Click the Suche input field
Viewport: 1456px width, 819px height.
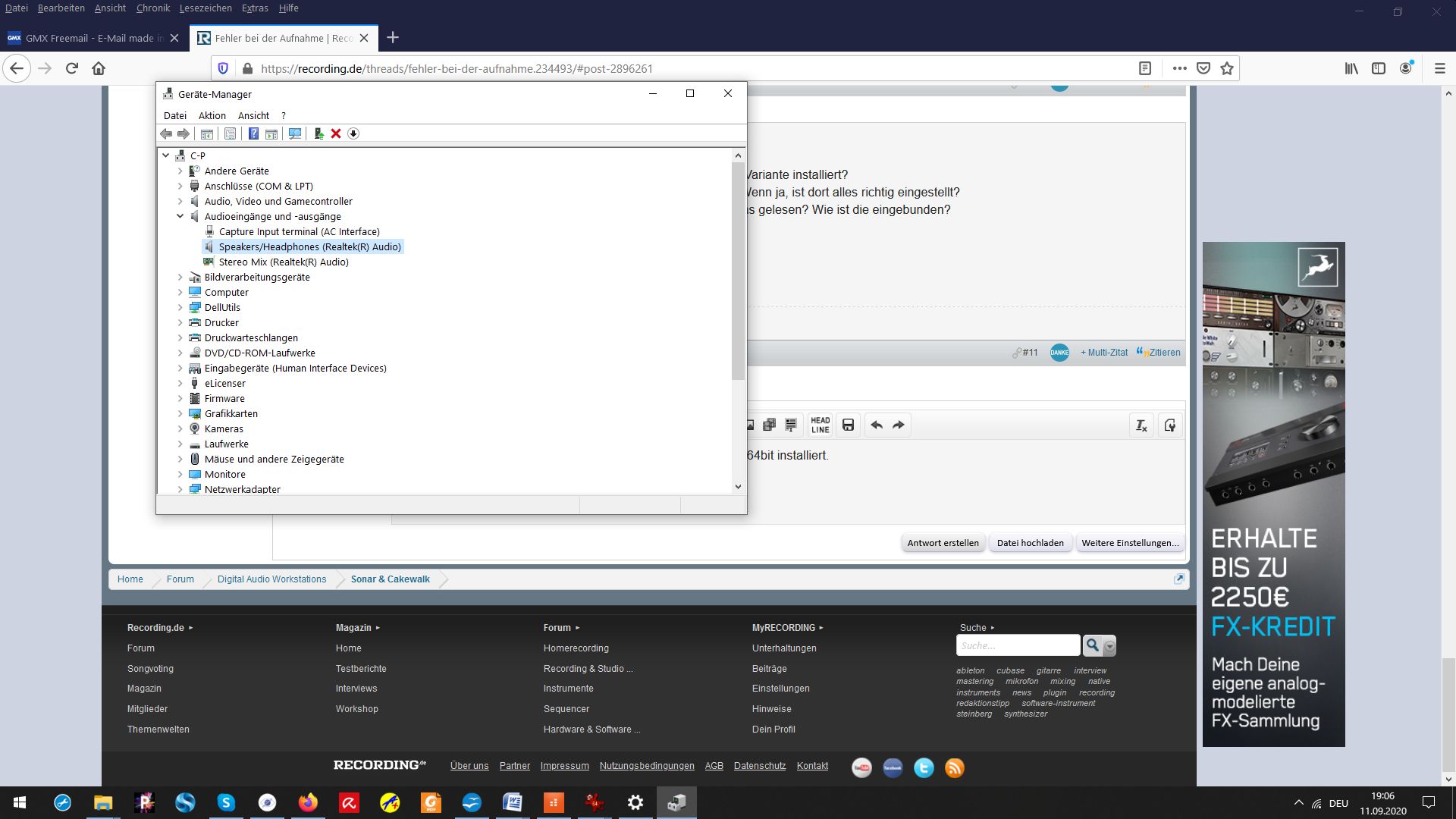pos(1018,645)
